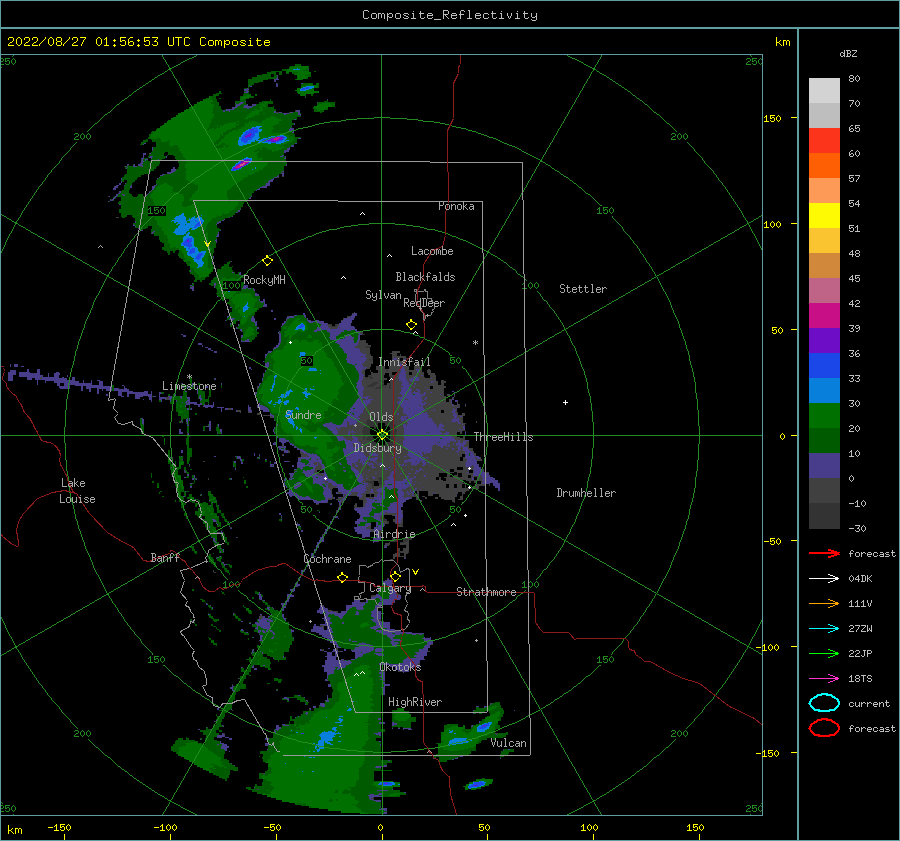The height and width of the screenshot is (841, 900).
Task: Click the Calgary city label
Action: coord(390,588)
